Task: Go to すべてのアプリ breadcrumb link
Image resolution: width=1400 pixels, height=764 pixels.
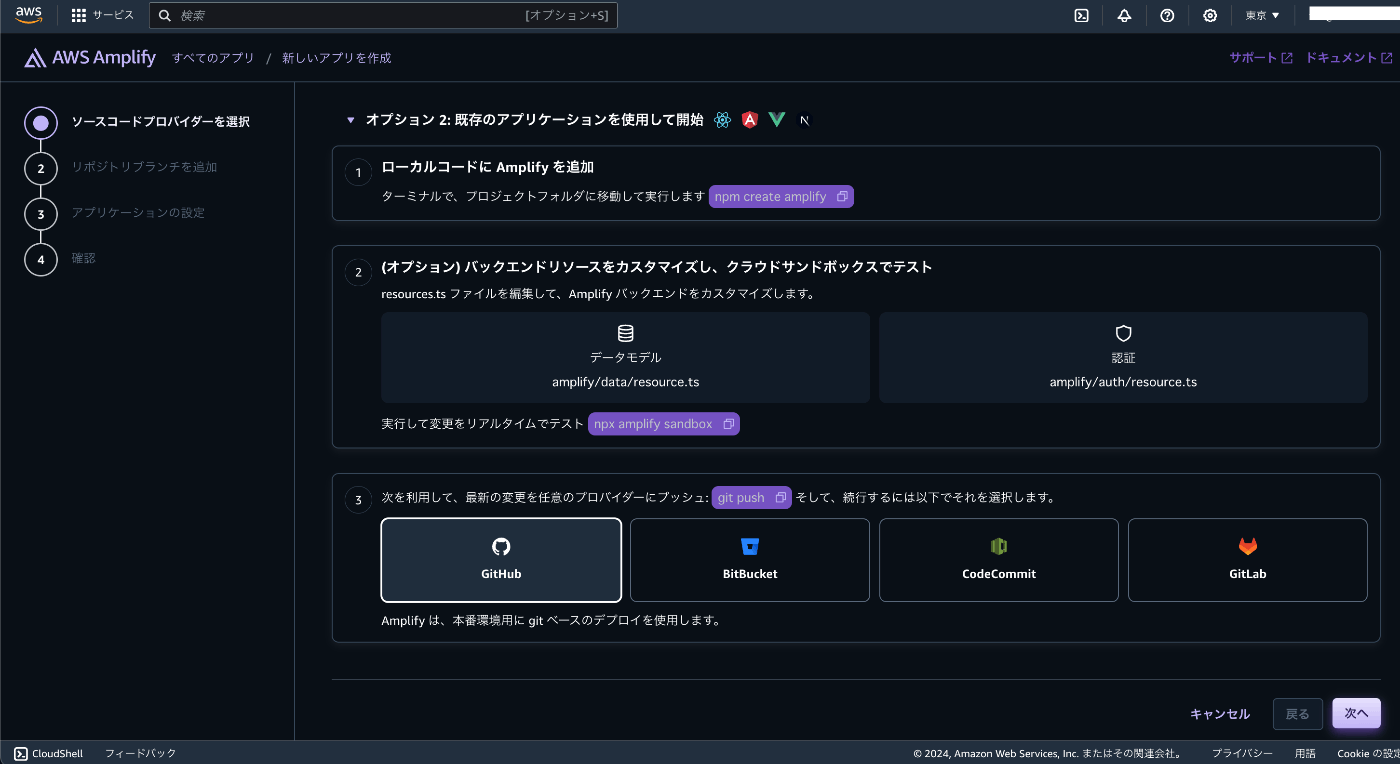Action: 213,57
